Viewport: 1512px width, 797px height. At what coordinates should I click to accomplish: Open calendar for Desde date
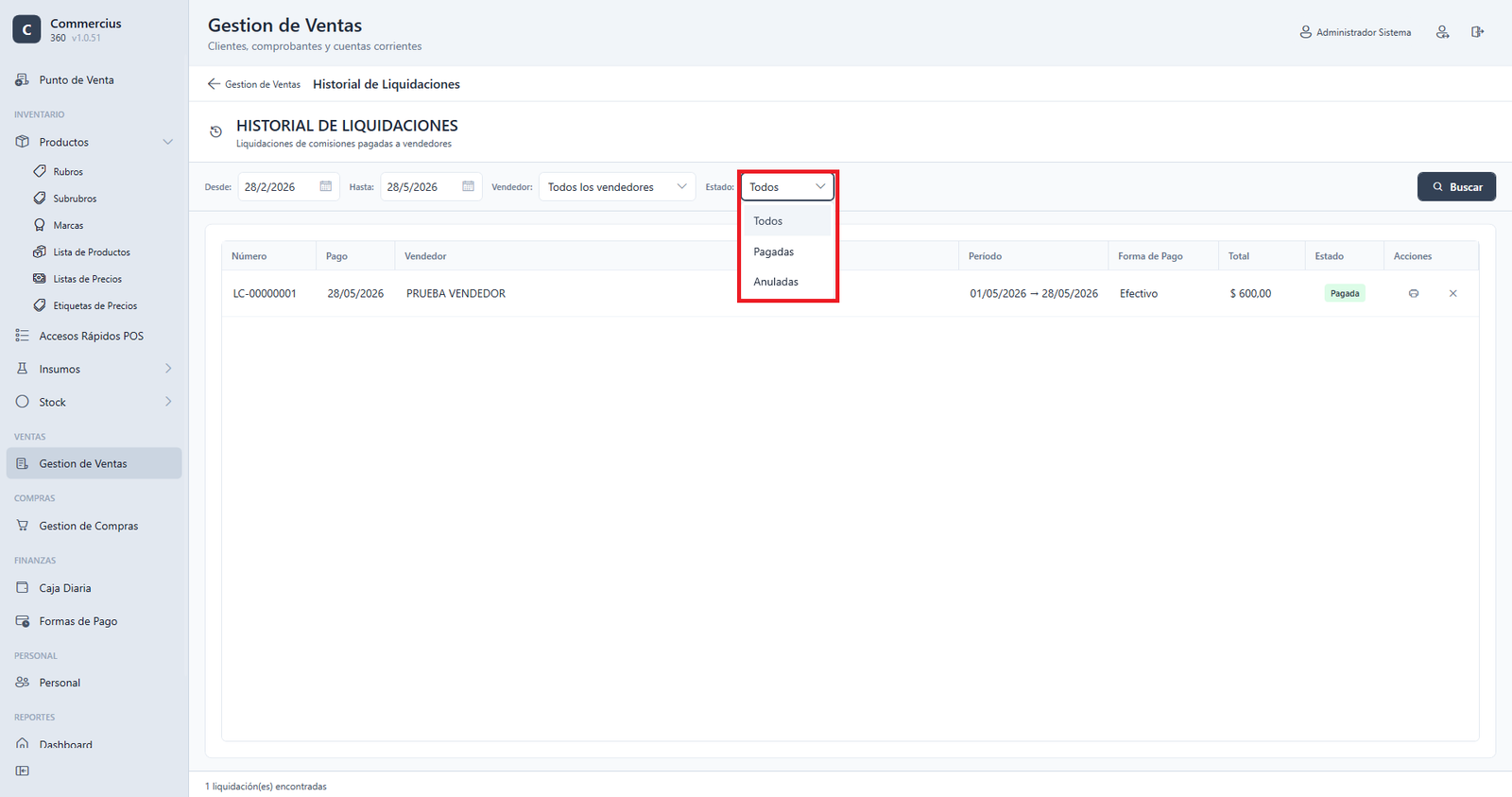[326, 186]
